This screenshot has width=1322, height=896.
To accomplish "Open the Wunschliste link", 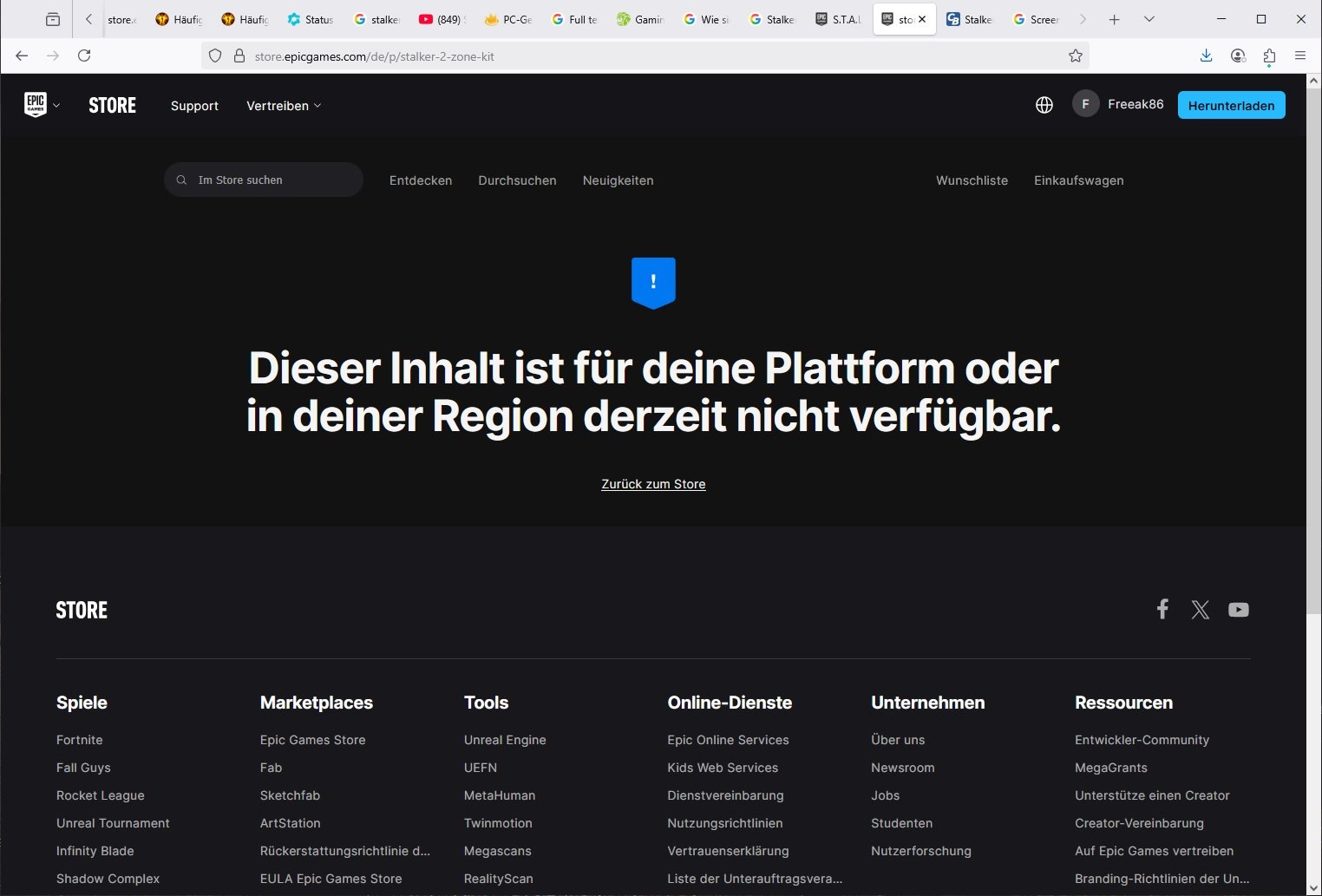I will (x=972, y=180).
